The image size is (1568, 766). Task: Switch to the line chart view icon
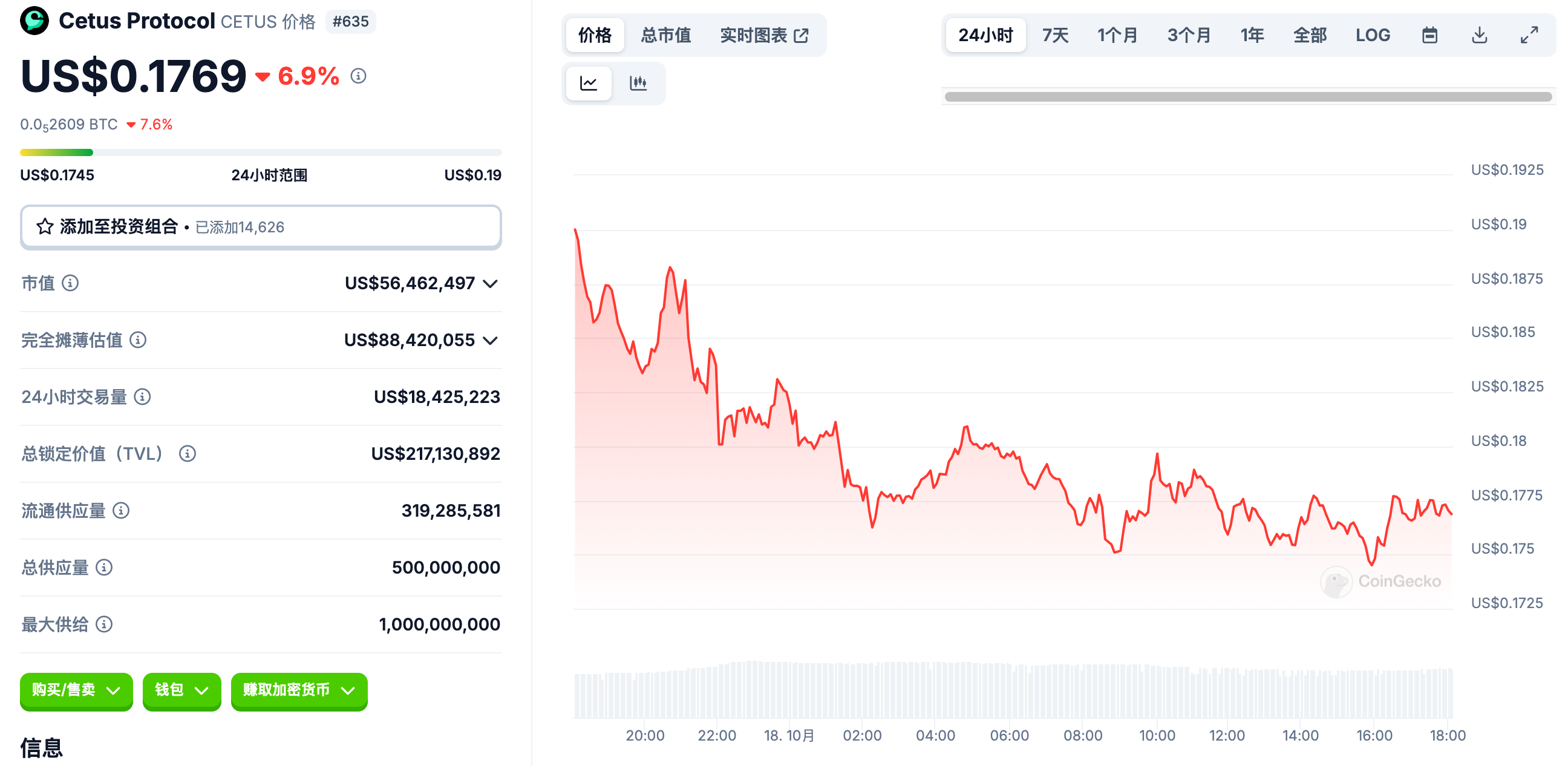click(588, 83)
